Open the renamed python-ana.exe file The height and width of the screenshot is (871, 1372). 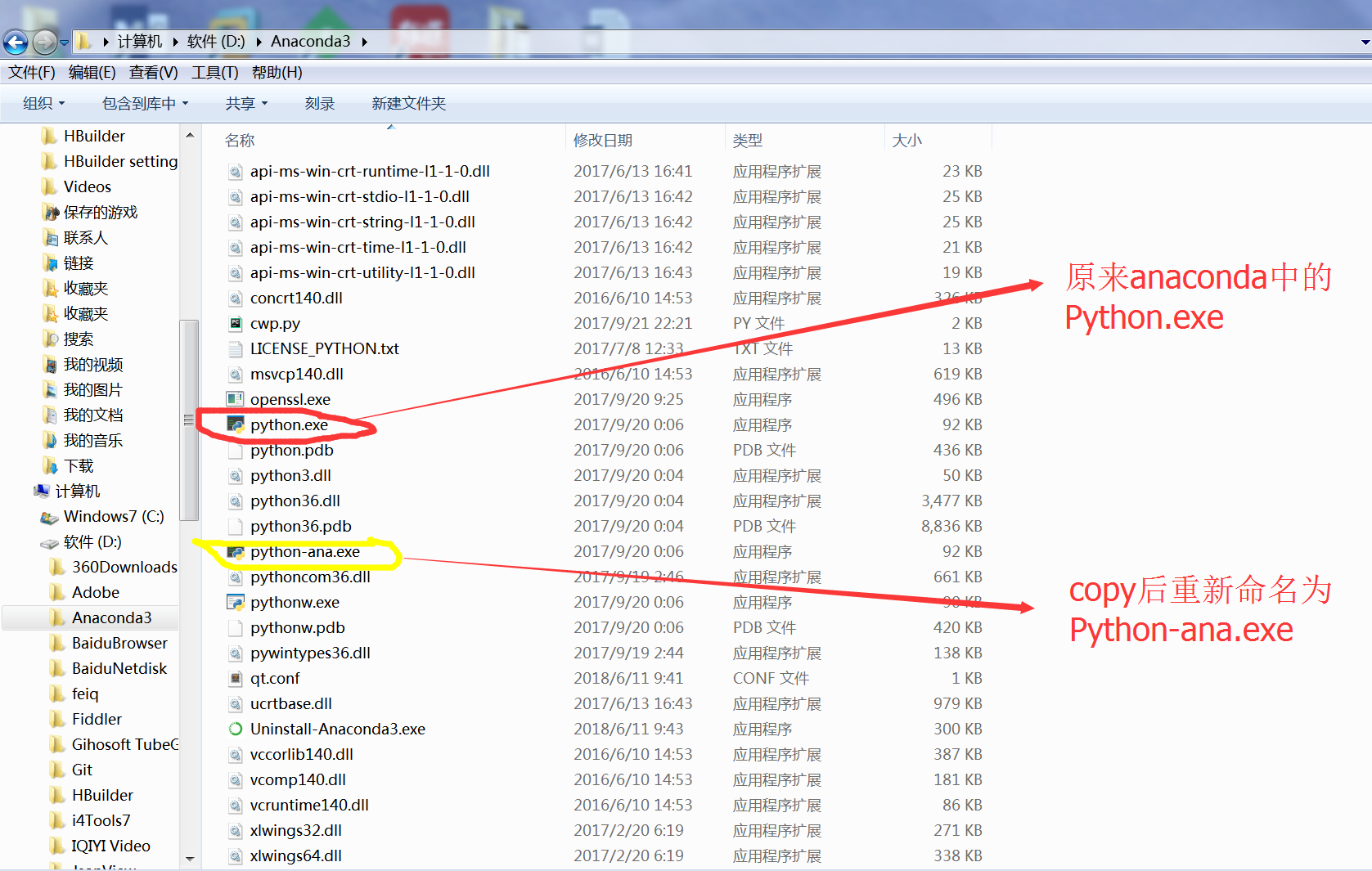tap(306, 551)
